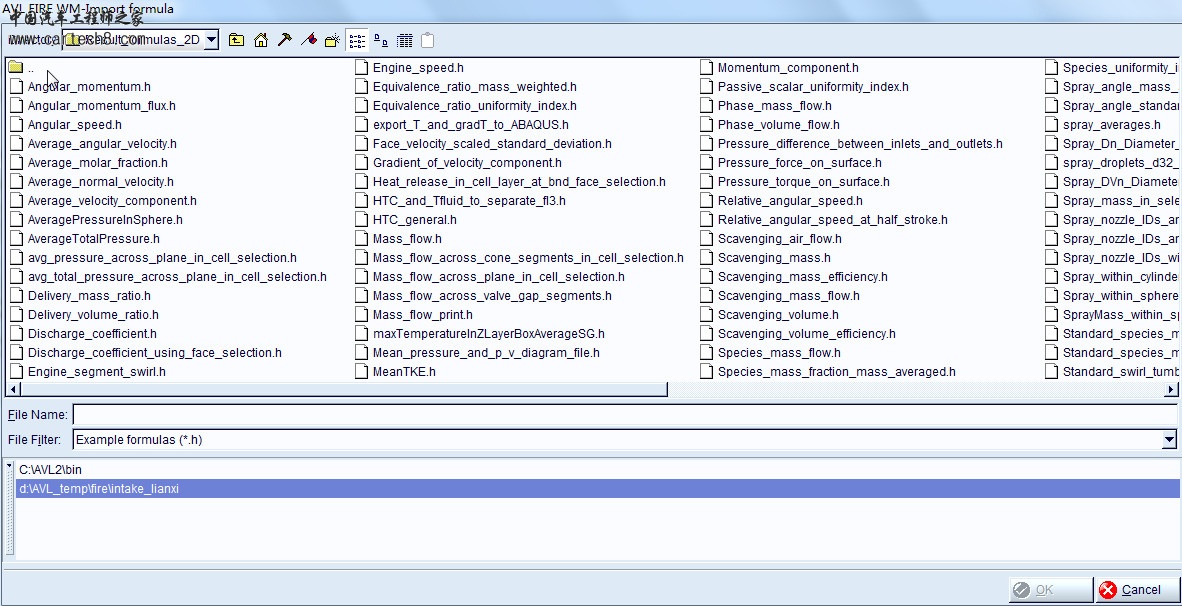Switch to detailed table view mode
1182x606 pixels.
(x=405, y=40)
